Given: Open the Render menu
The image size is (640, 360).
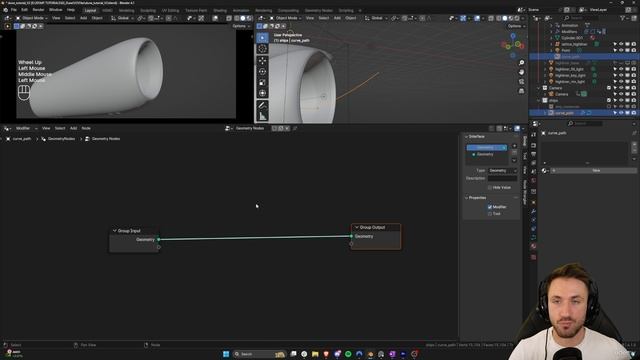Looking at the screenshot, I should pyautogui.click(x=38, y=10).
